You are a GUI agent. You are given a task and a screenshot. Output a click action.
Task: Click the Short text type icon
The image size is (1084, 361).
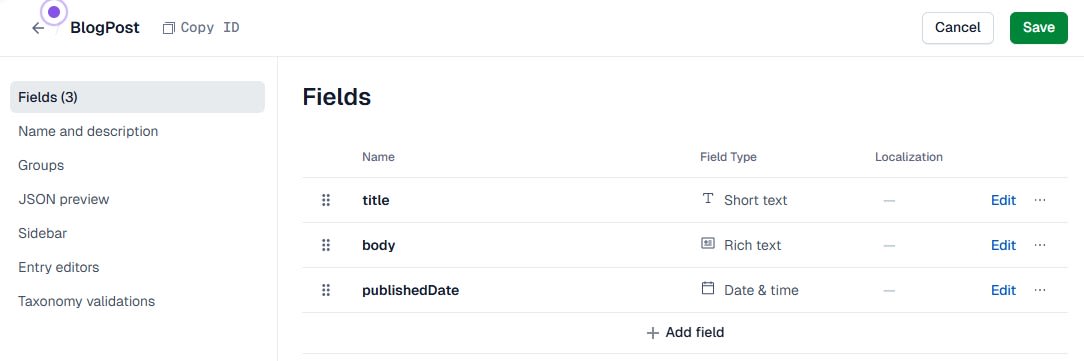point(707,199)
